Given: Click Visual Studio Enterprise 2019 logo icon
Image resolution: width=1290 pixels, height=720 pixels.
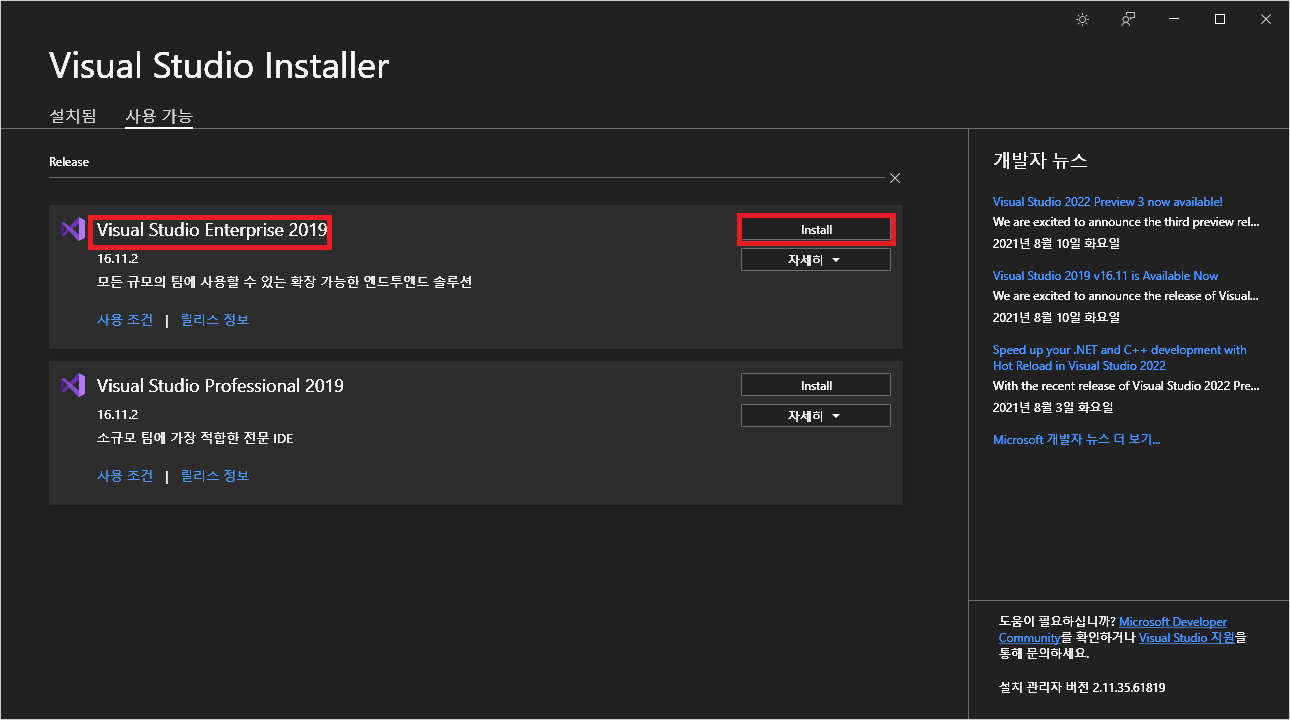Looking at the screenshot, I should tap(73, 229).
